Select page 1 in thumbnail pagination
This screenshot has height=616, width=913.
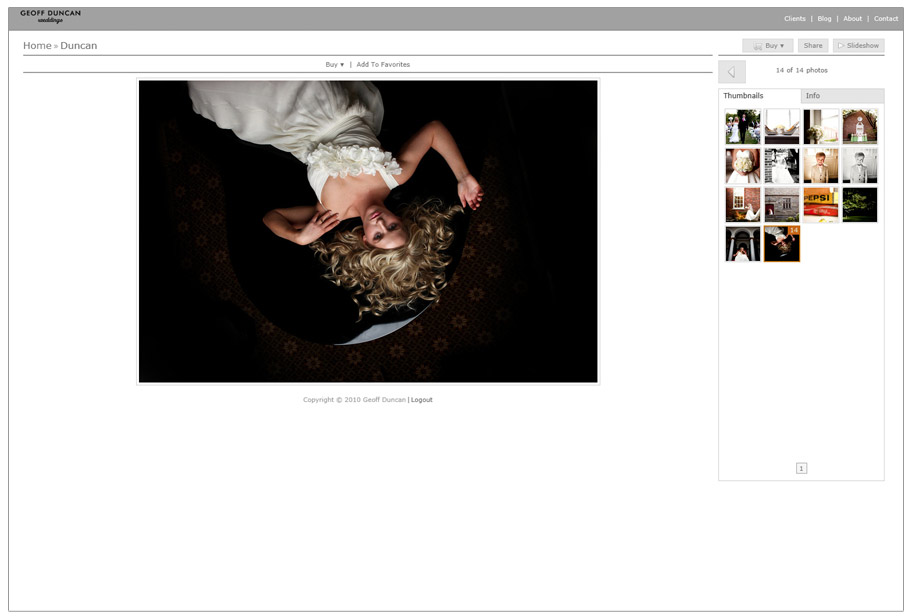tap(801, 468)
